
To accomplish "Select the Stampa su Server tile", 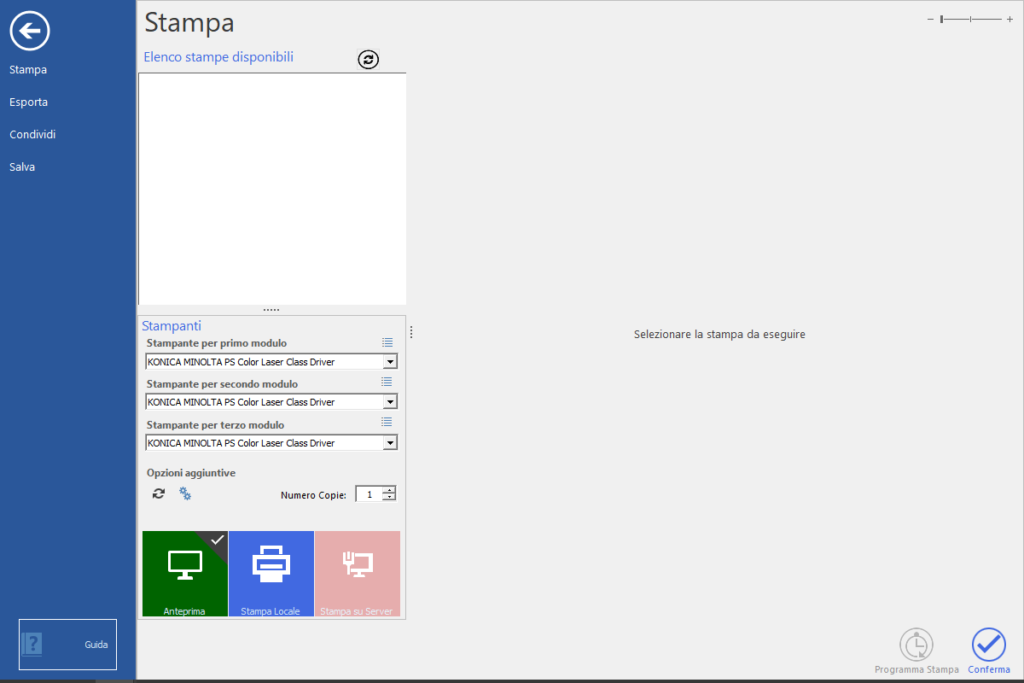I will pyautogui.click(x=357, y=574).
